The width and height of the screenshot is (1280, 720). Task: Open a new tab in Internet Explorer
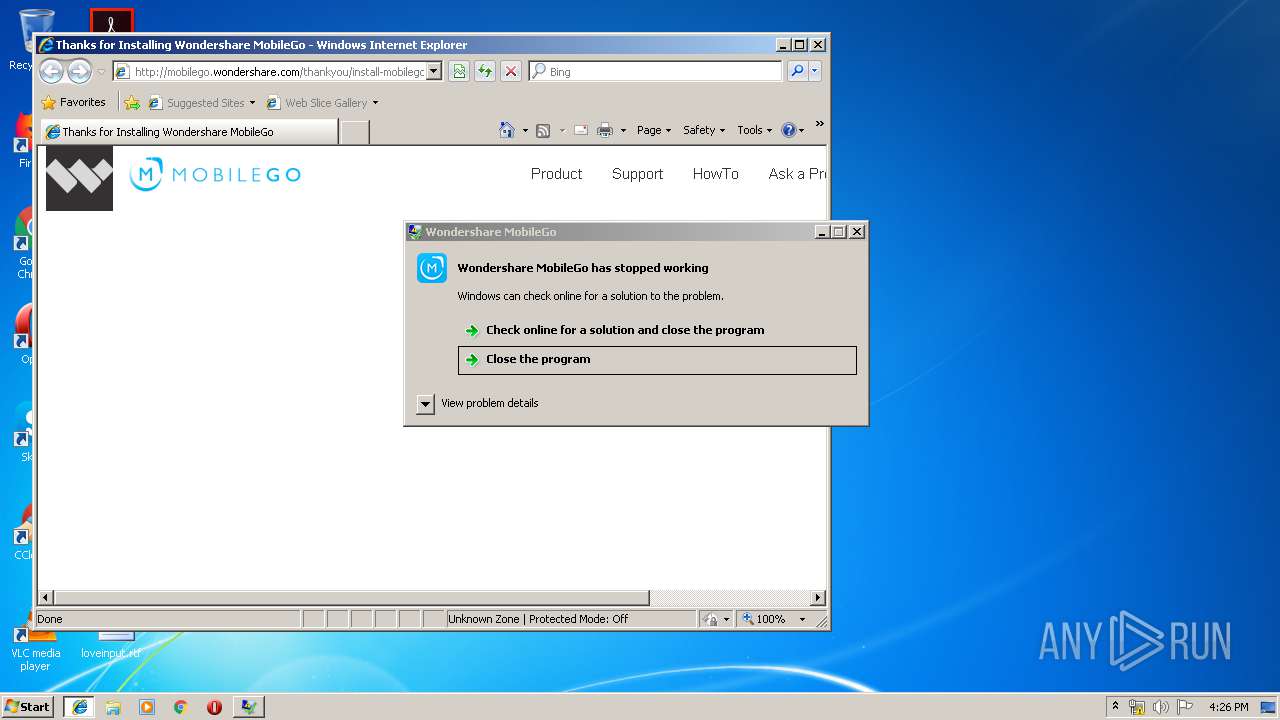click(355, 132)
